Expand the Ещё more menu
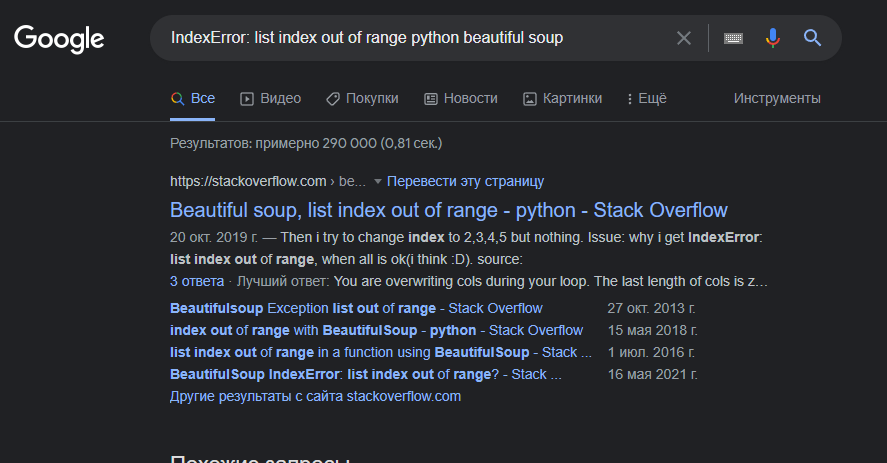 646,98
